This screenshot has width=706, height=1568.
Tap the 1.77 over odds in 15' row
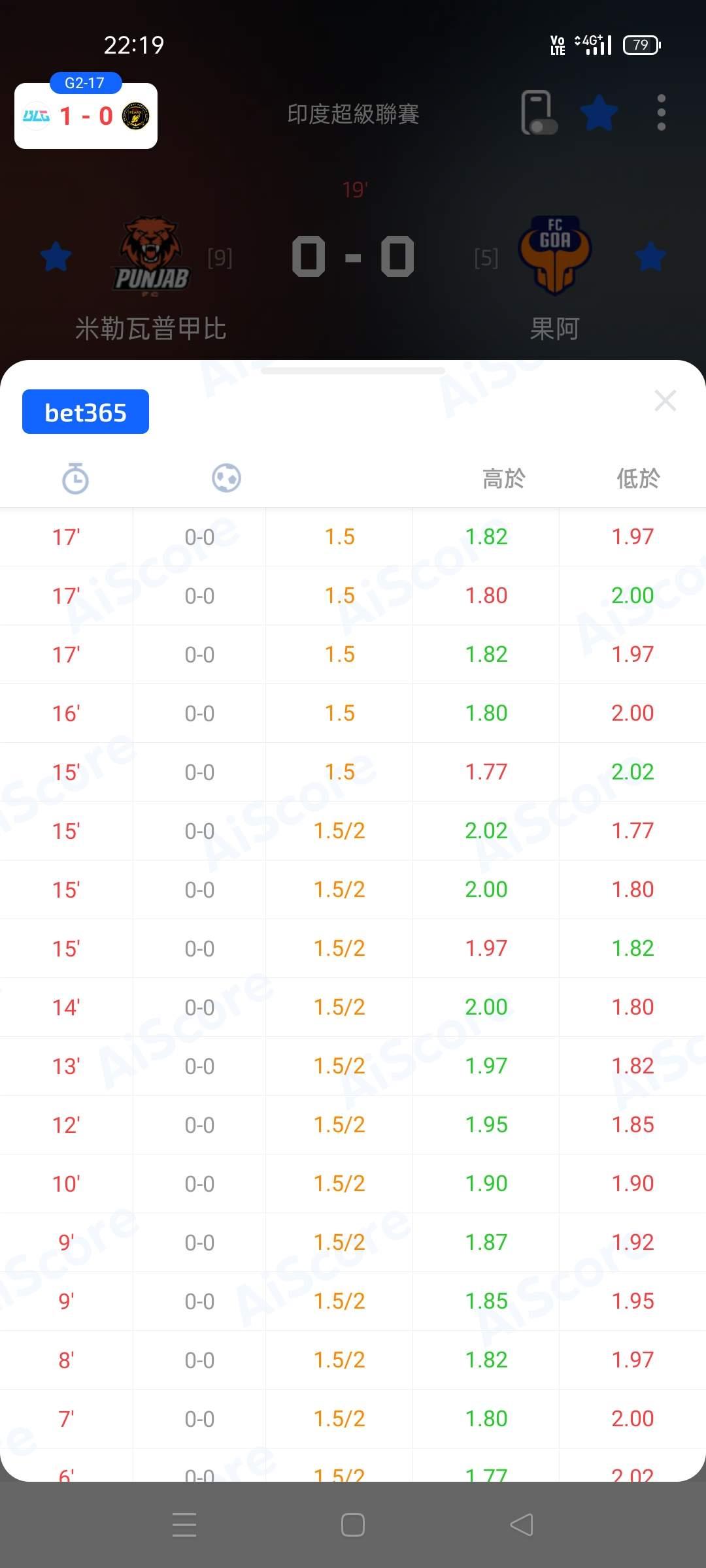(x=486, y=772)
